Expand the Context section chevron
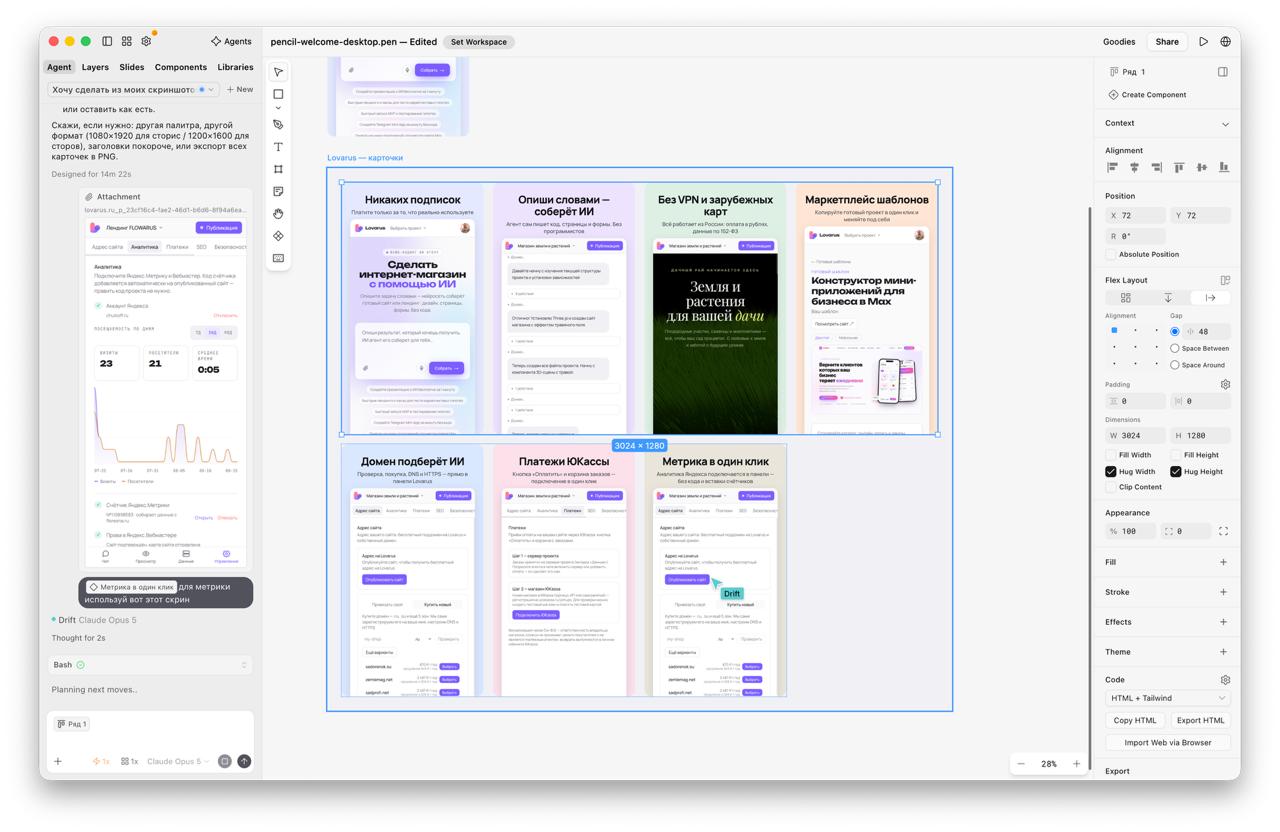 point(1225,124)
